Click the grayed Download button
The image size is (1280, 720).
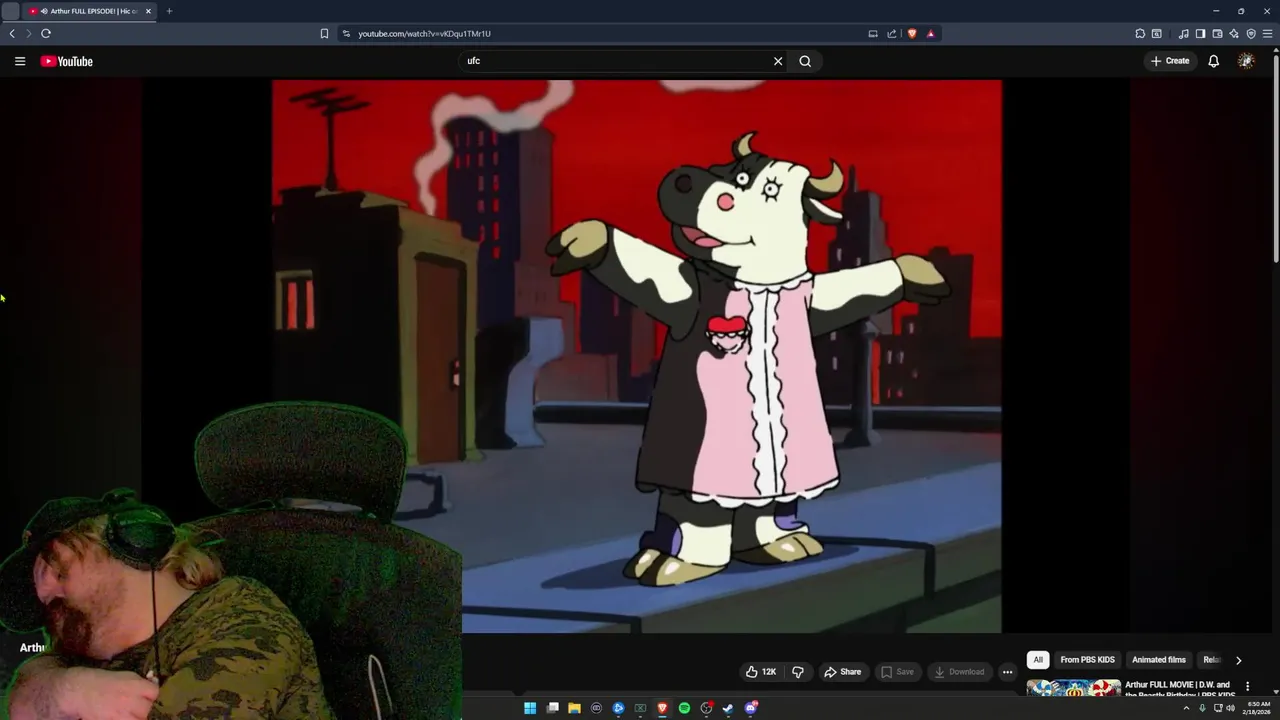959,672
